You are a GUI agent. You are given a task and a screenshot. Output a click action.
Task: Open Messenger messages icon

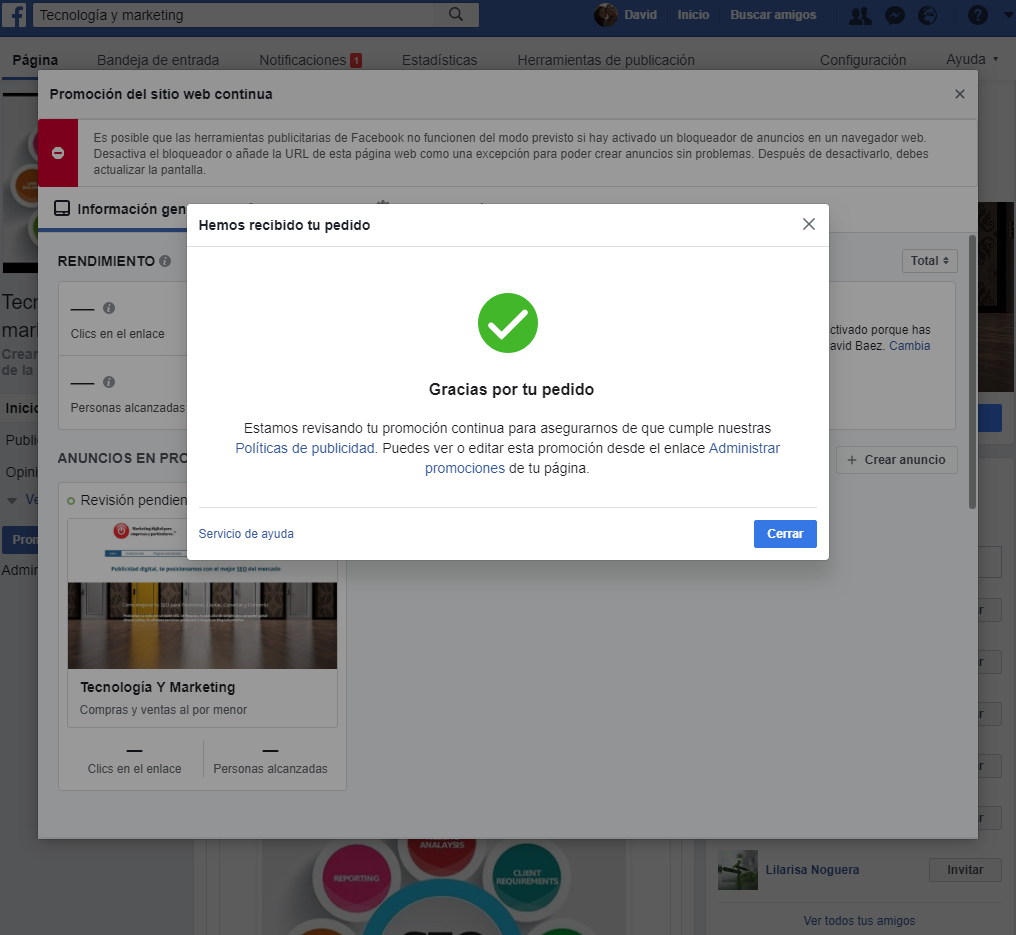[895, 16]
